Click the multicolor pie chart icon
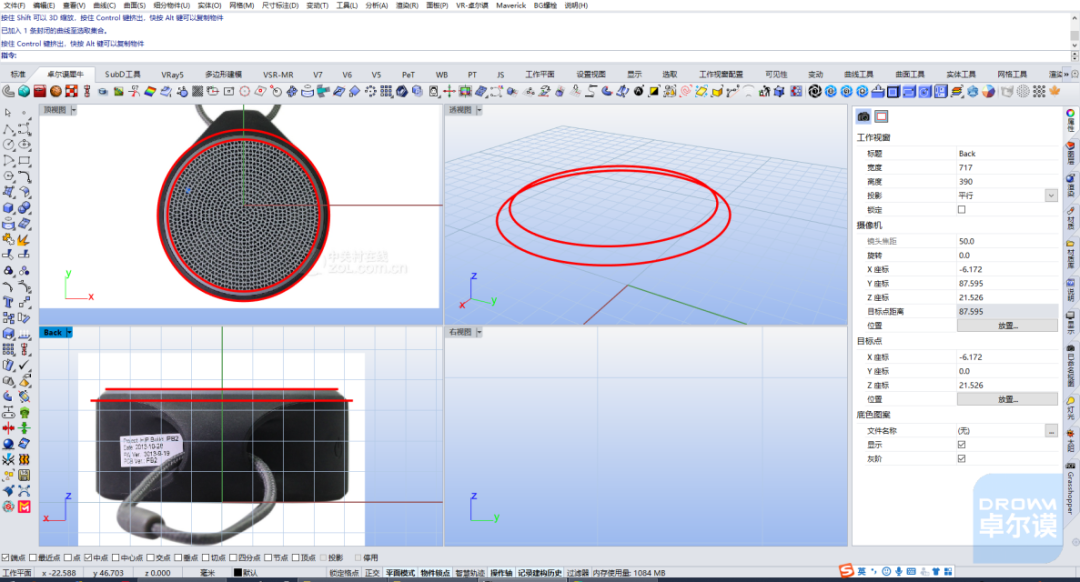1080x582 pixels. tap(988, 91)
